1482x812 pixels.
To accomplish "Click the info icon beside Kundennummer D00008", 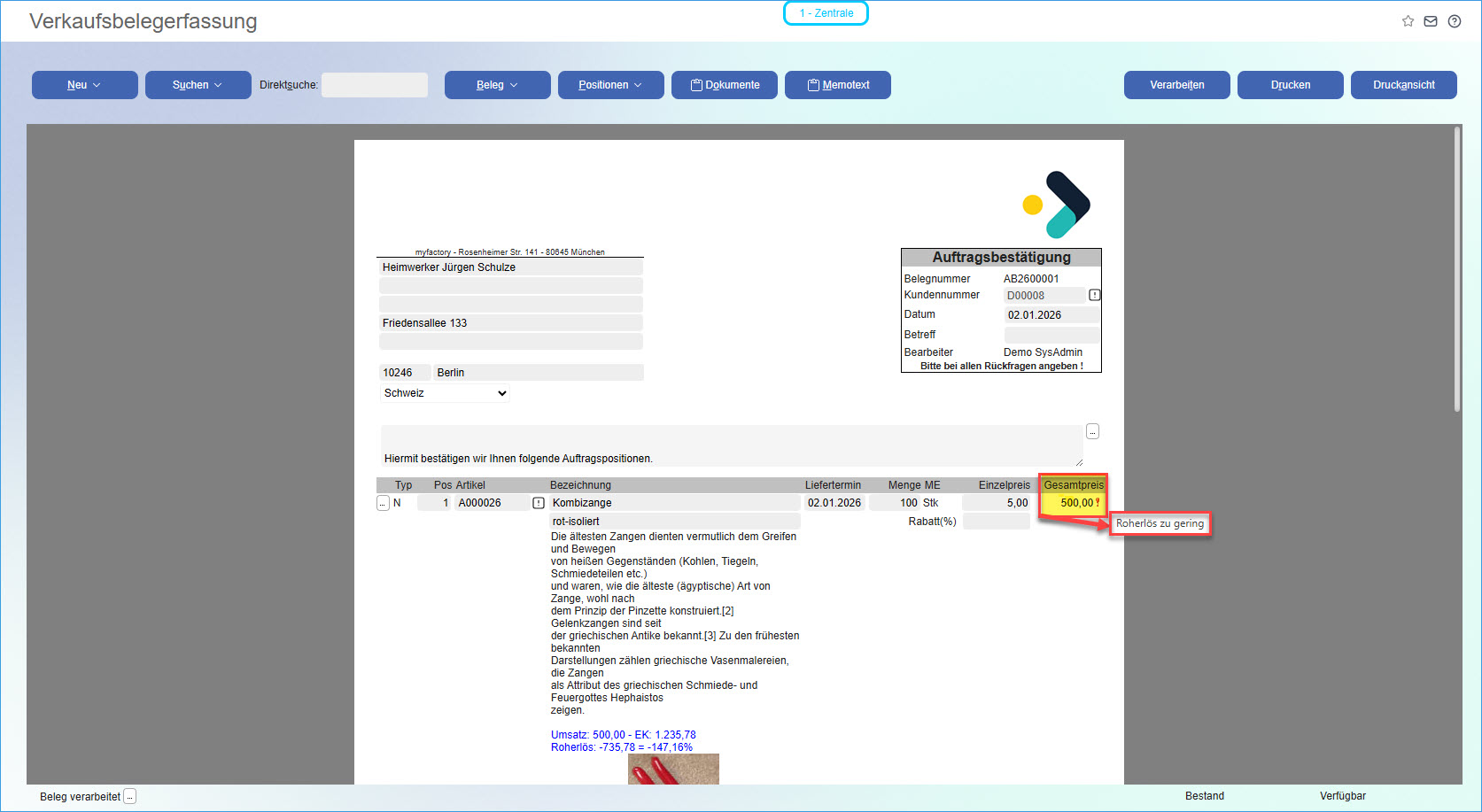I will 1095,295.
